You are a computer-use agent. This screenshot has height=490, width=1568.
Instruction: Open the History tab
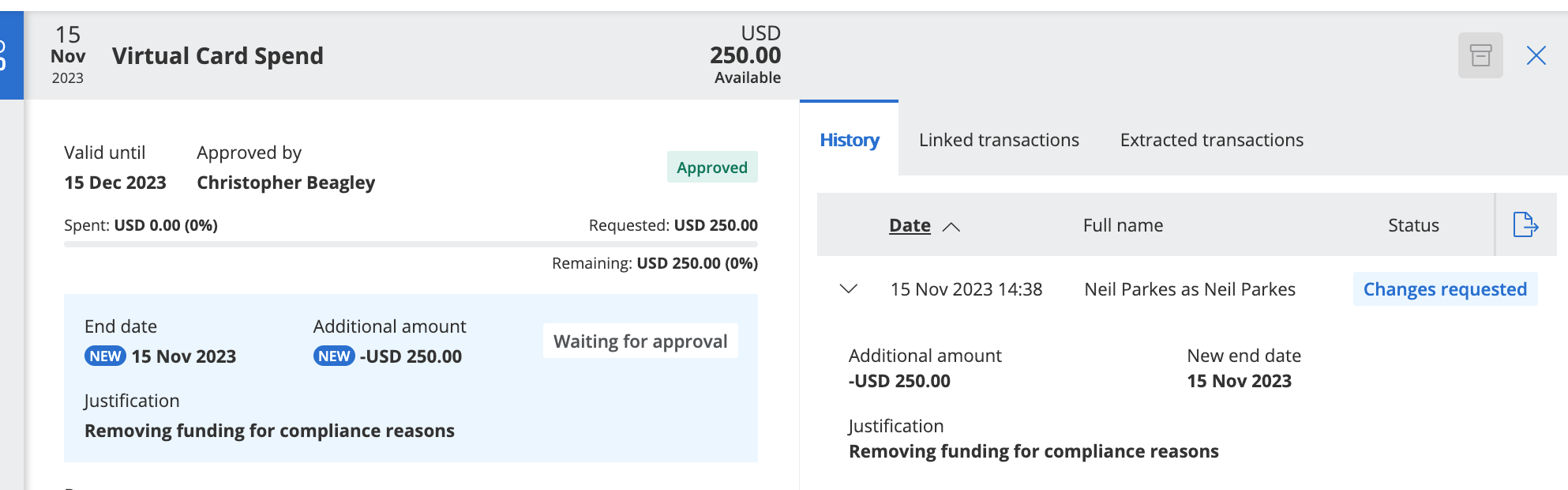(849, 140)
